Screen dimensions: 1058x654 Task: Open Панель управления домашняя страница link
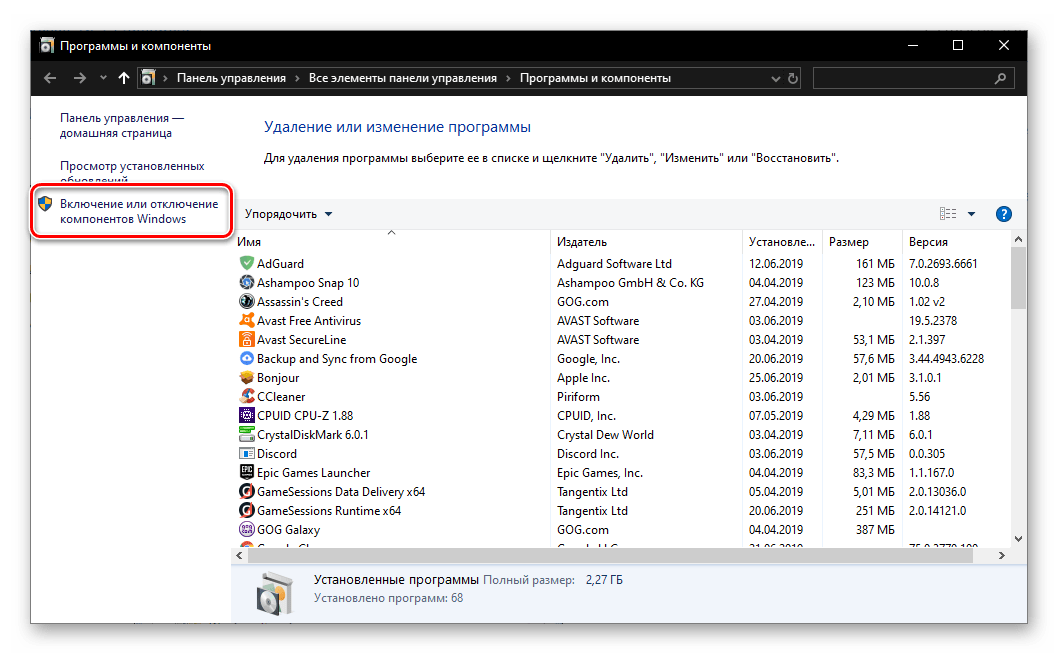(x=120, y=125)
